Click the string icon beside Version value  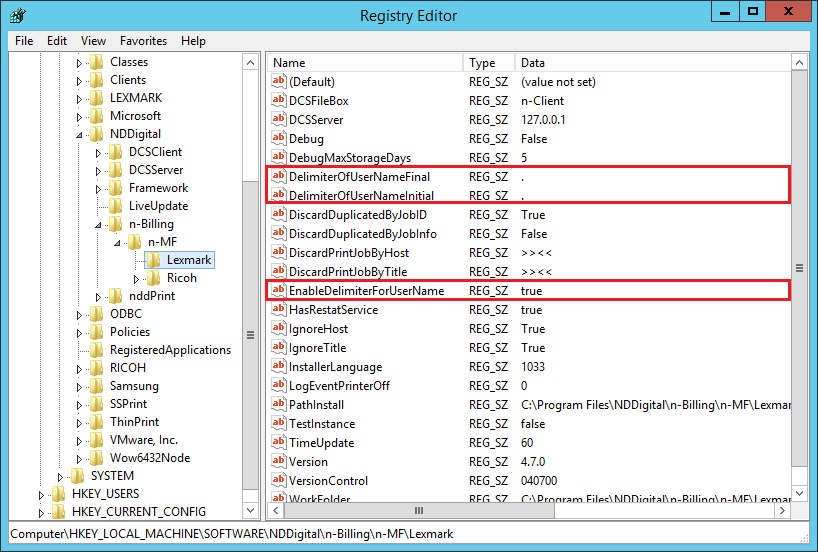(x=279, y=462)
